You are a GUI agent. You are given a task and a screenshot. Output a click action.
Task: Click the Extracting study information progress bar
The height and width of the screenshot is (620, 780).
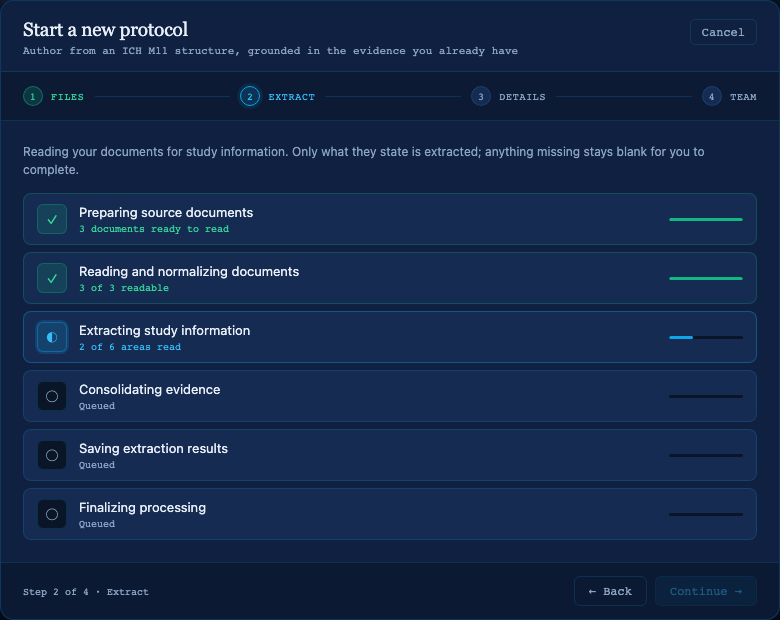coord(705,337)
